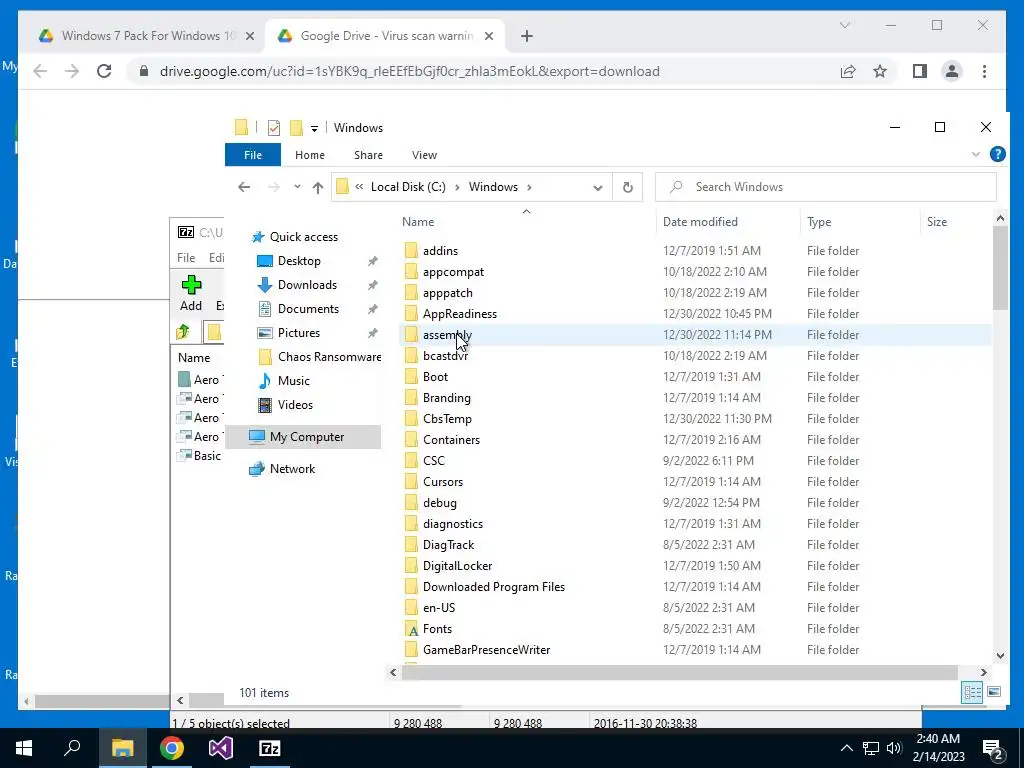Select the CbsTemp folder
This screenshot has height=768, width=1024.
pos(447,419)
